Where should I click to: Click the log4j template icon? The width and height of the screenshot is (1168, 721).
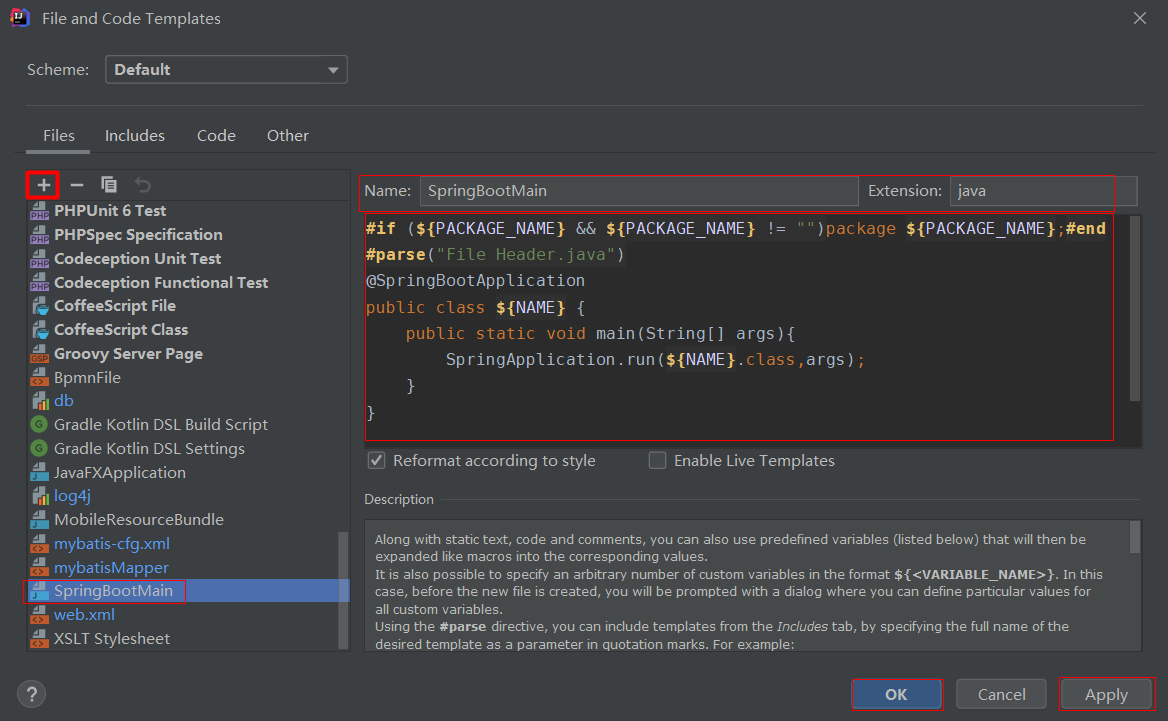[x=39, y=496]
